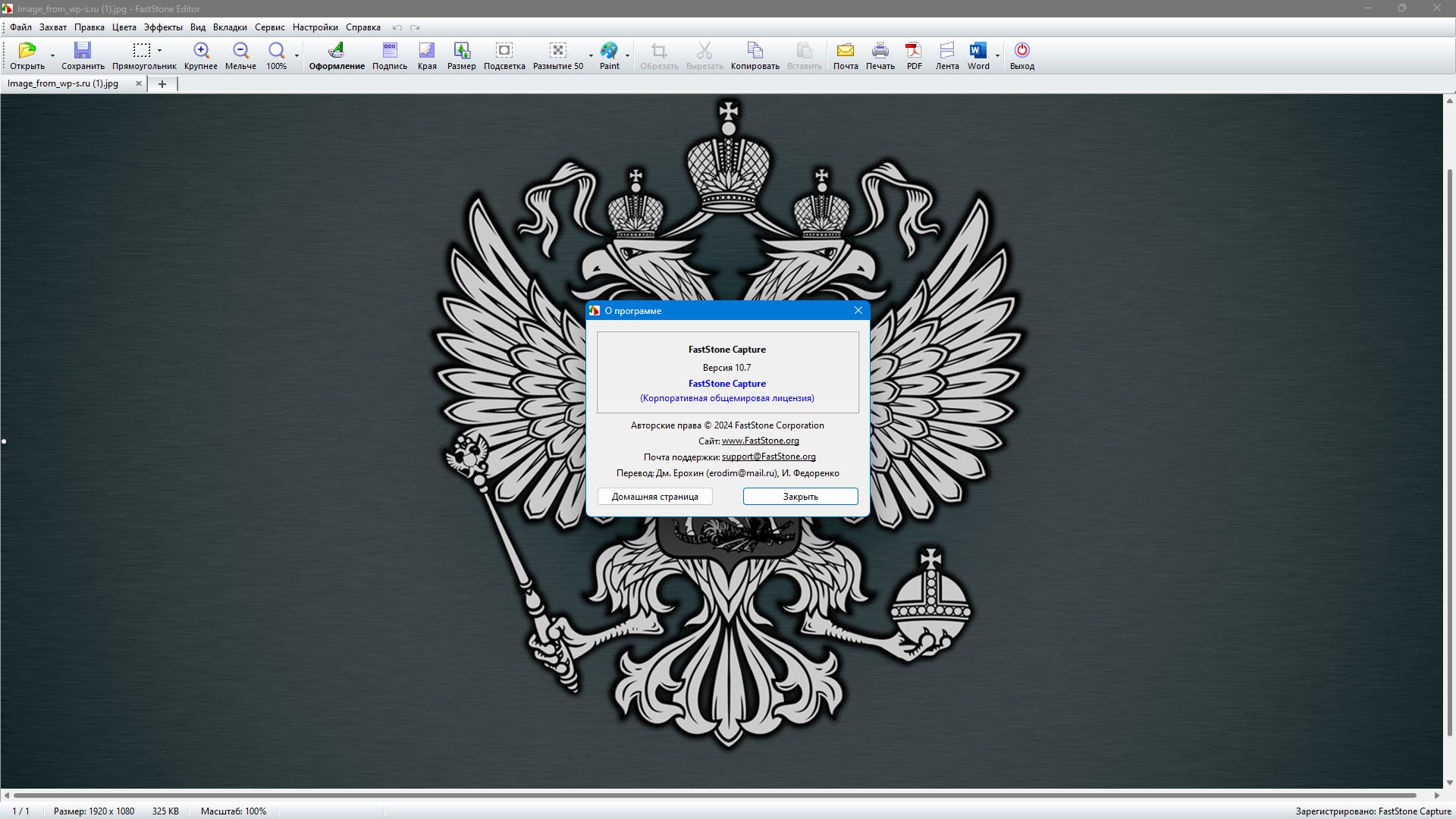Expand the Word dropdown arrow
Viewport: 1456px width, 819px height.
997,55
